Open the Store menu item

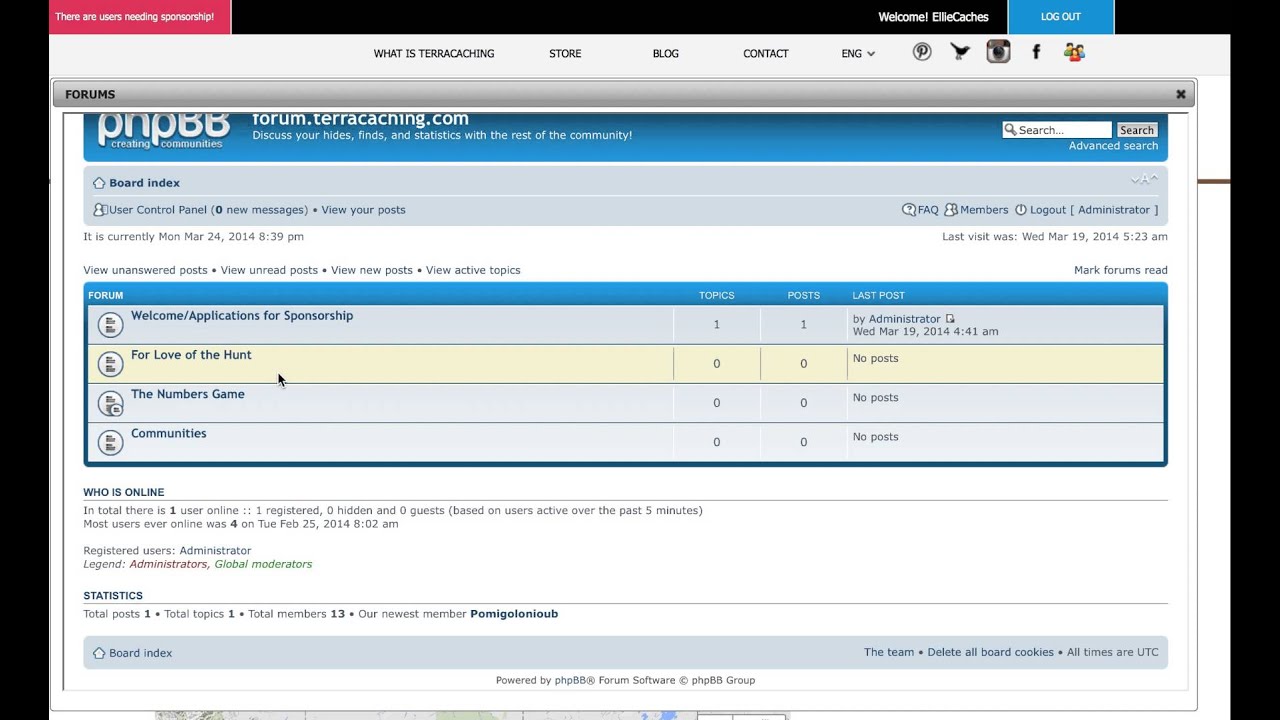pos(565,54)
